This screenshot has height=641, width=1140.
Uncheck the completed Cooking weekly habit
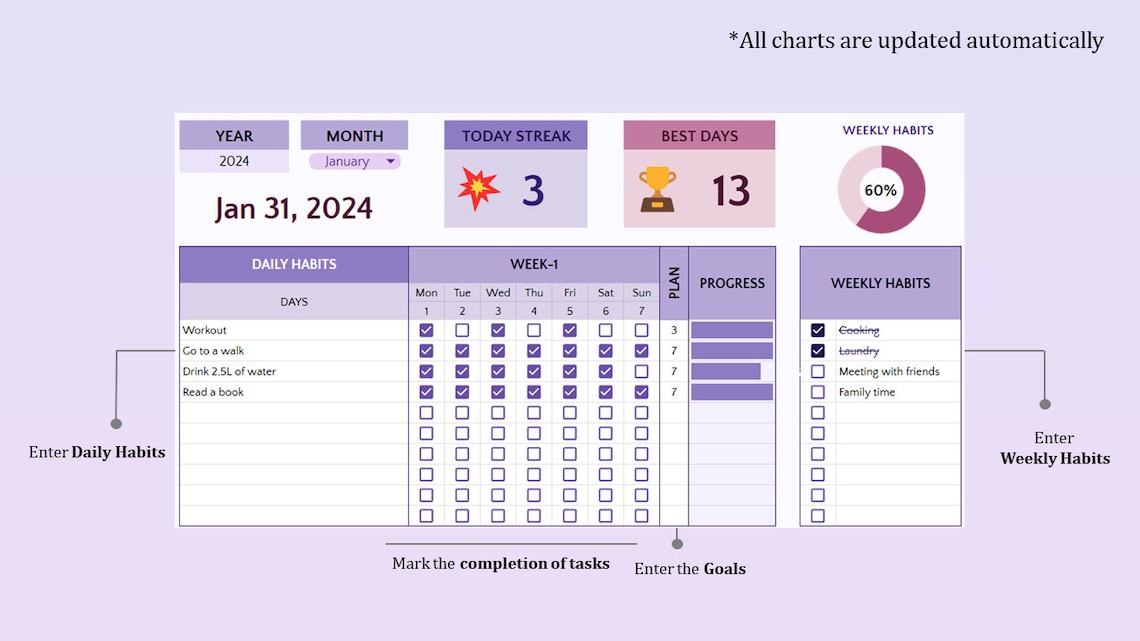click(817, 329)
